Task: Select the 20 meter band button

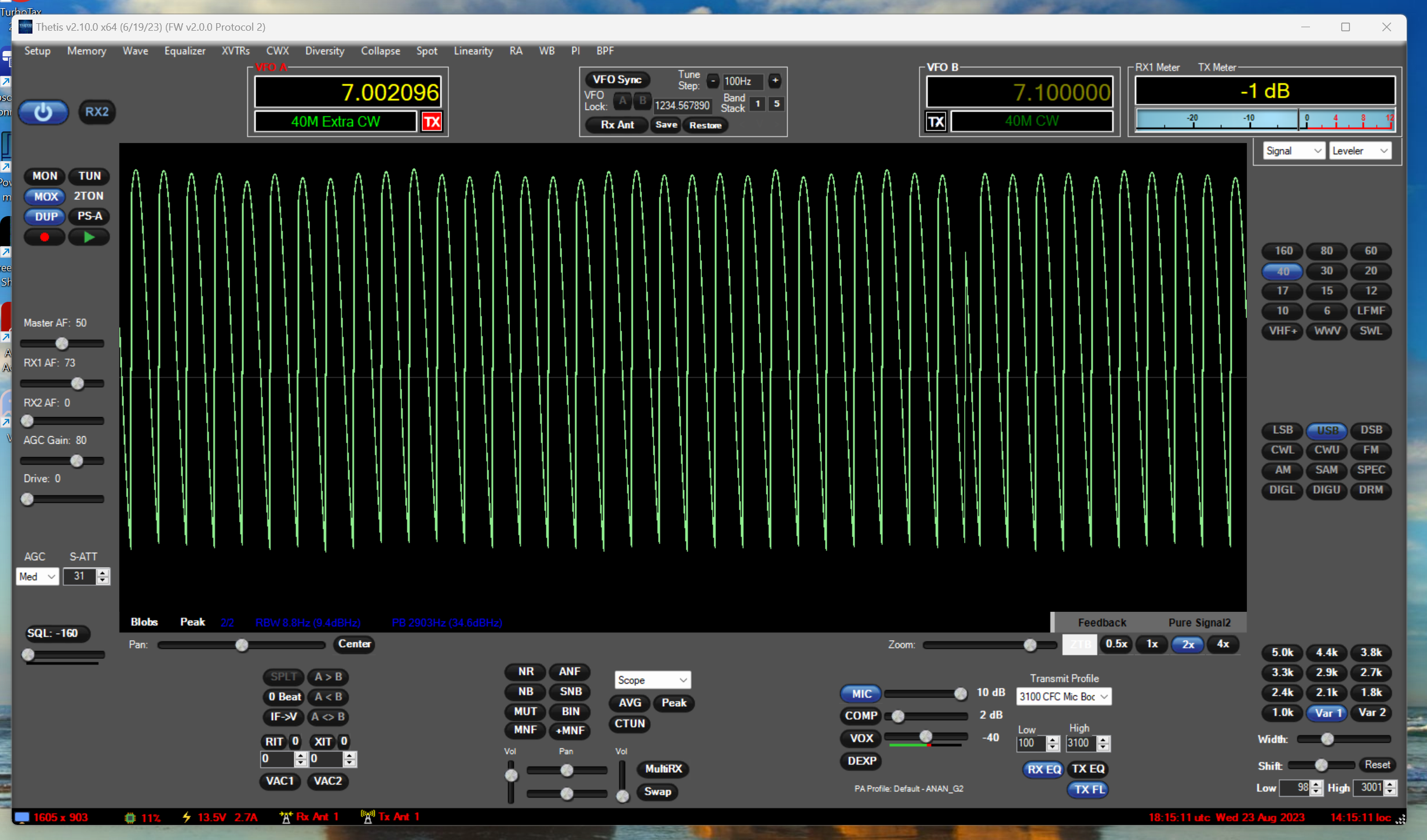Action: (x=1370, y=271)
